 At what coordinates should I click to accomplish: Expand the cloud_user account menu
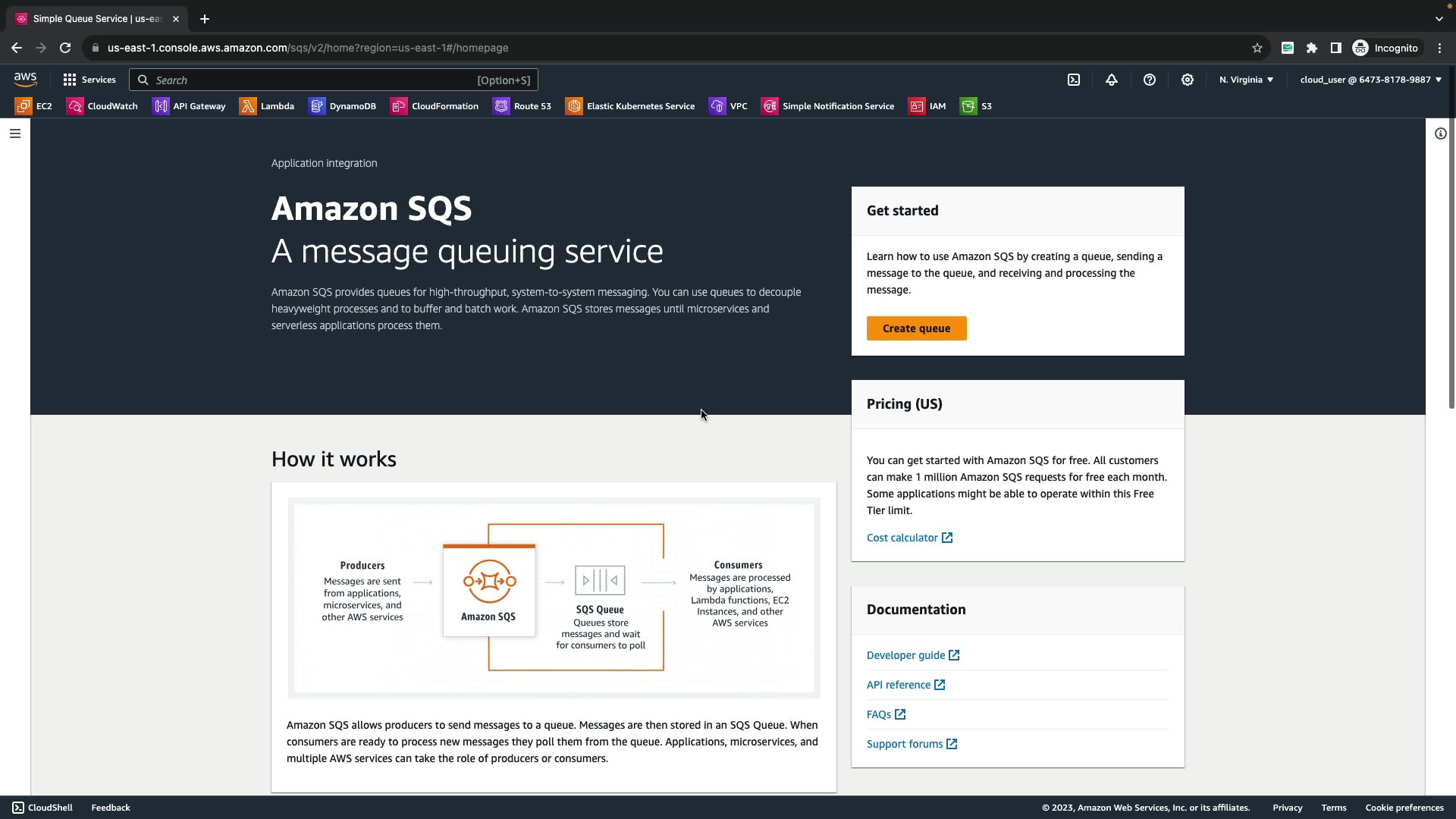coord(1370,80)
